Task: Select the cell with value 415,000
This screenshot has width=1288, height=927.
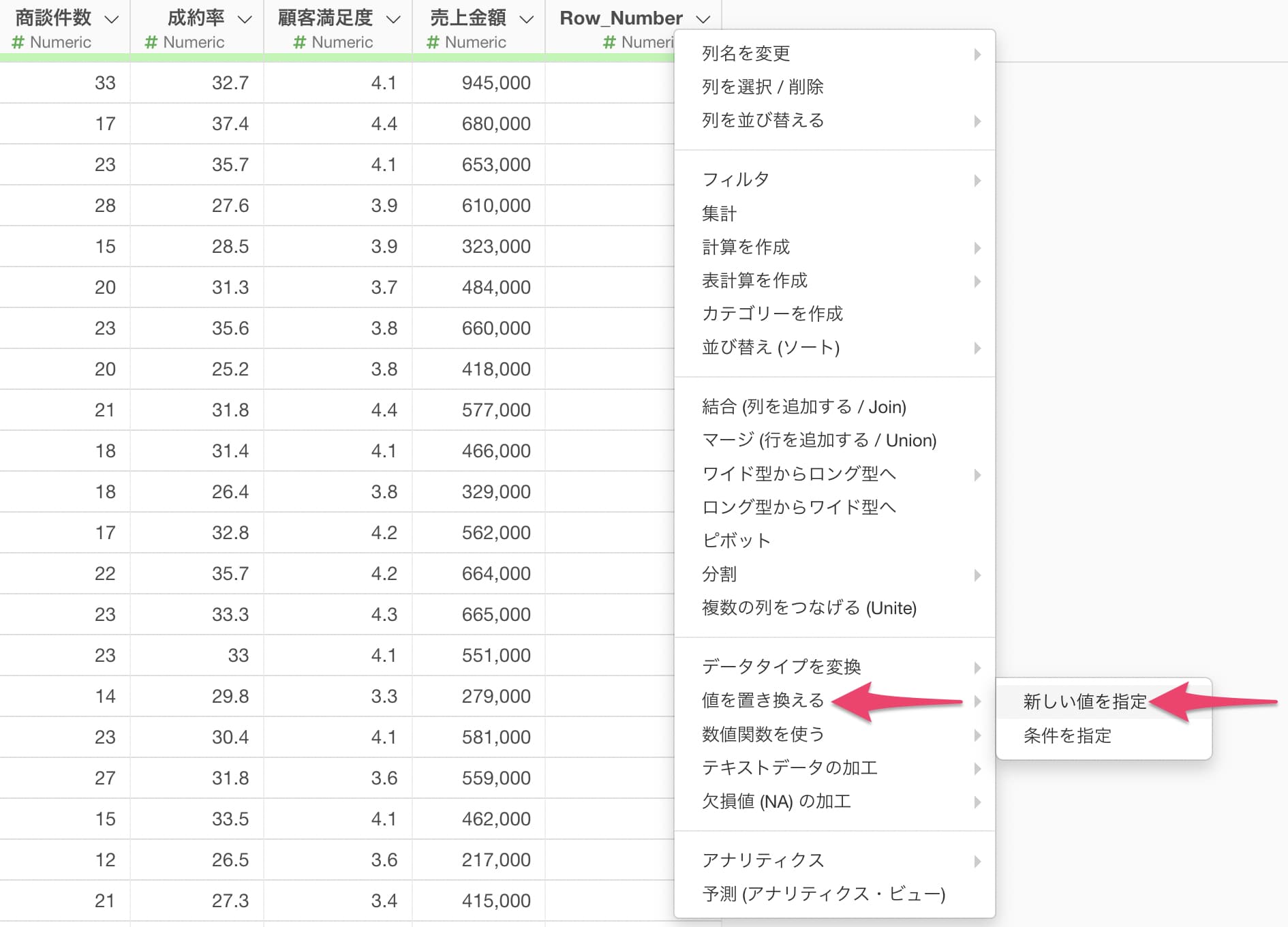Action: click(478, 901)
